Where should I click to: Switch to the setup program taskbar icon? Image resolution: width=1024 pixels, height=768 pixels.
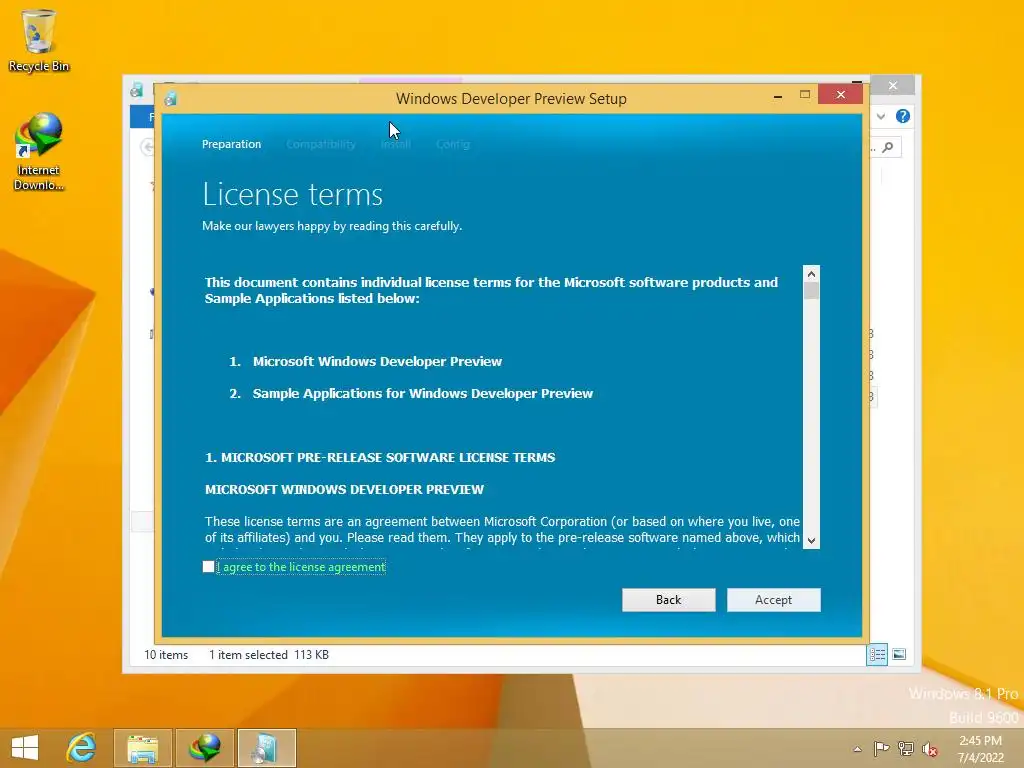point(266,748)
